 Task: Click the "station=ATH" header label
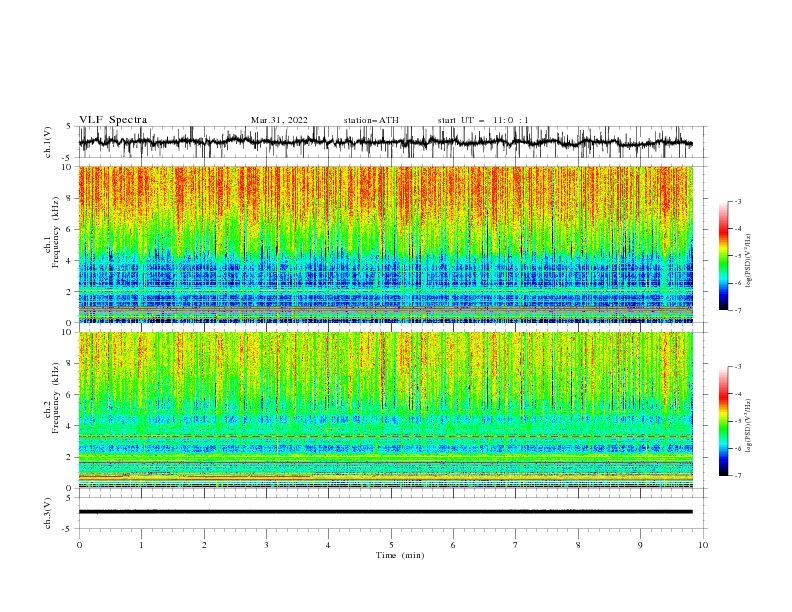pos(371,120)
